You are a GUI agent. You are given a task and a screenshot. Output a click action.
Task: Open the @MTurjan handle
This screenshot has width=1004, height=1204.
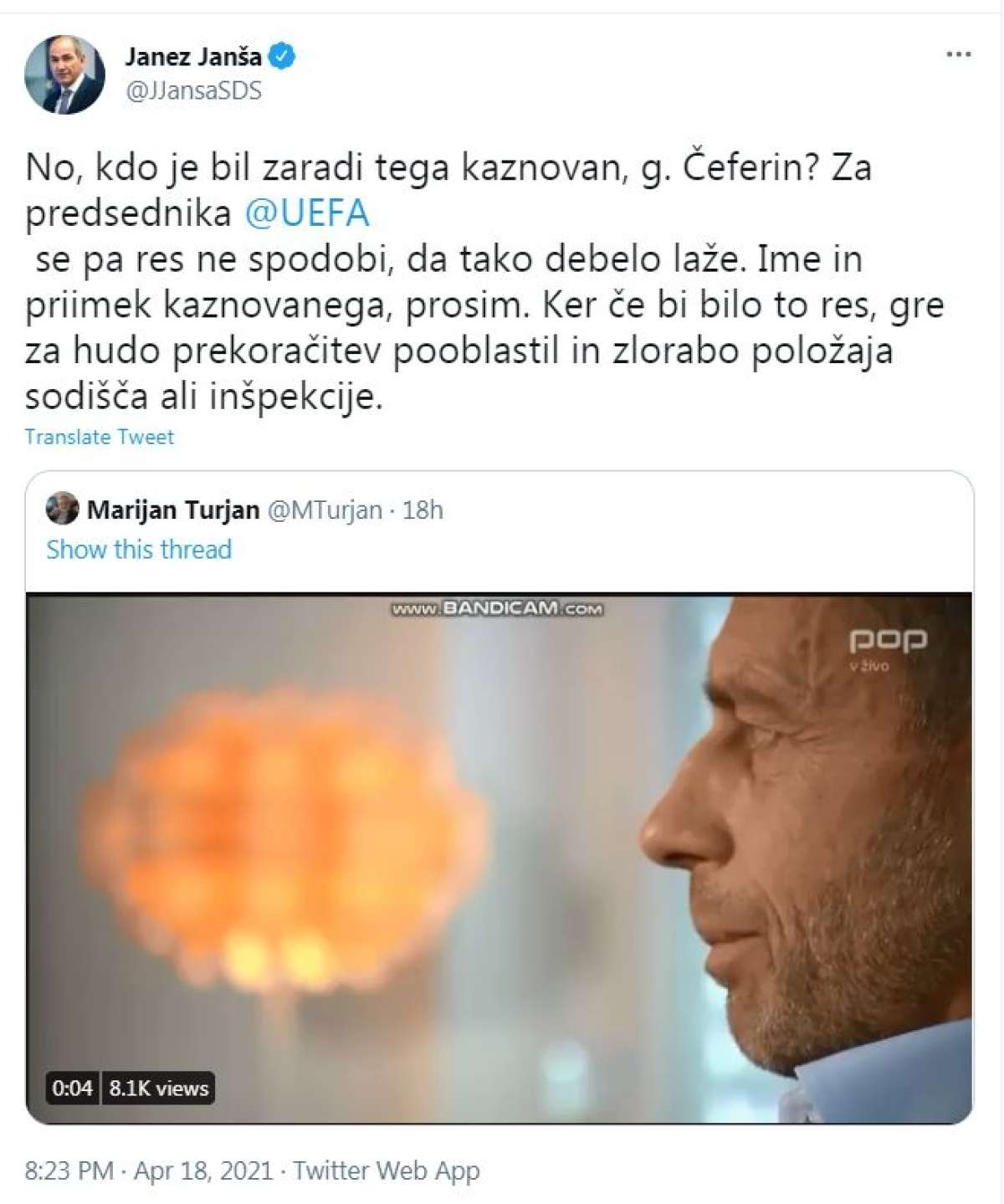click(325, 510)
